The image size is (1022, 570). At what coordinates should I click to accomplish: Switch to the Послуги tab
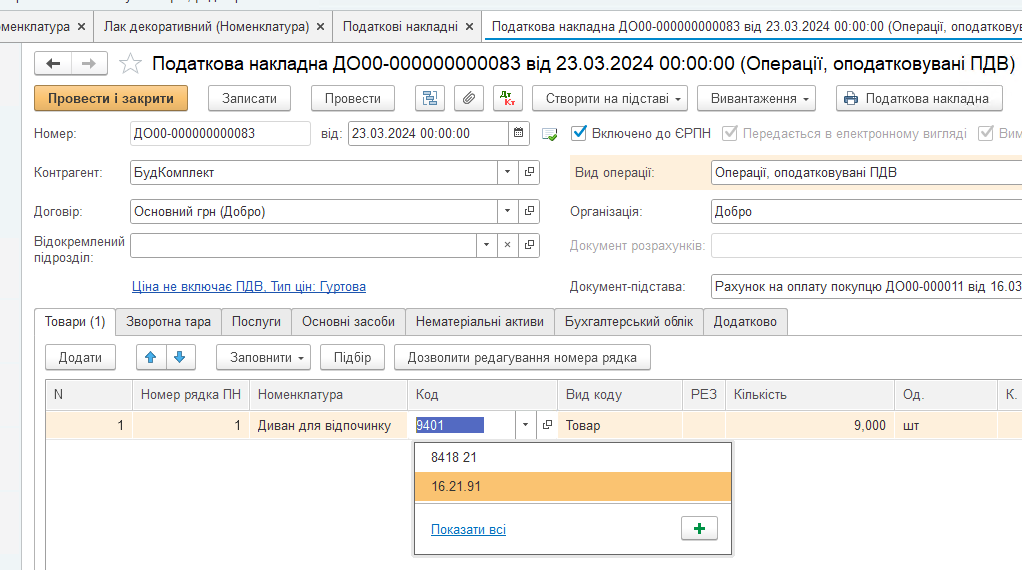tap(256, 322)
